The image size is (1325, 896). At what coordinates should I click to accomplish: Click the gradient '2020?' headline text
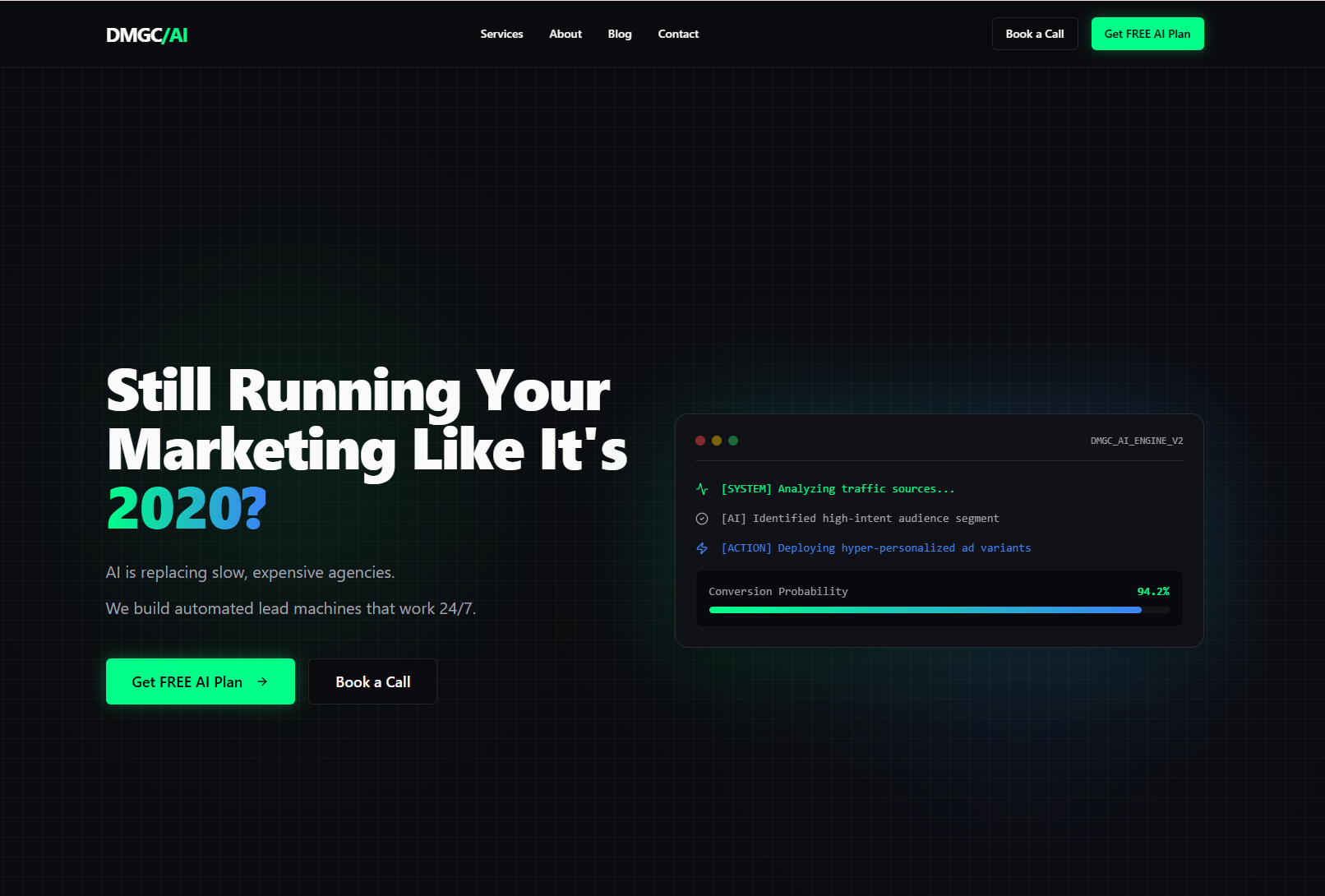click(x=187, y=509)
